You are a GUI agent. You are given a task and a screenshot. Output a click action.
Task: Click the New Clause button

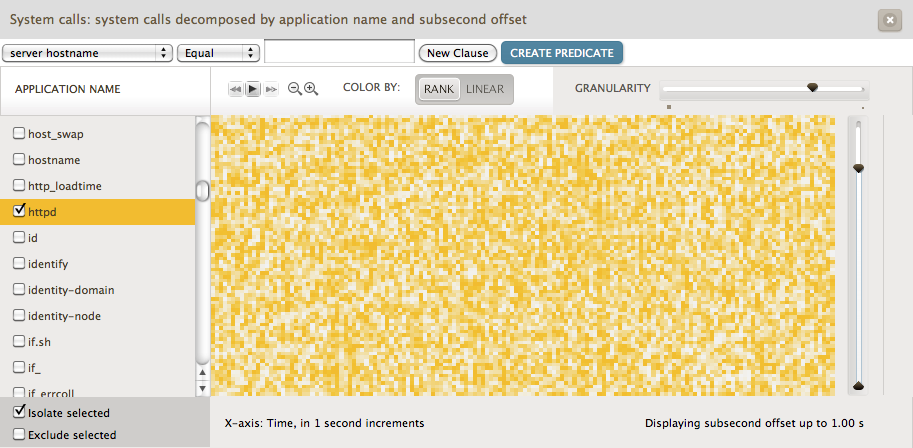coord(458,53)
